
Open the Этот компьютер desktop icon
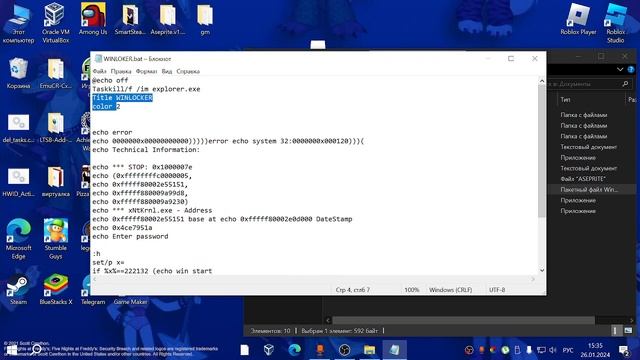[18, 24]
